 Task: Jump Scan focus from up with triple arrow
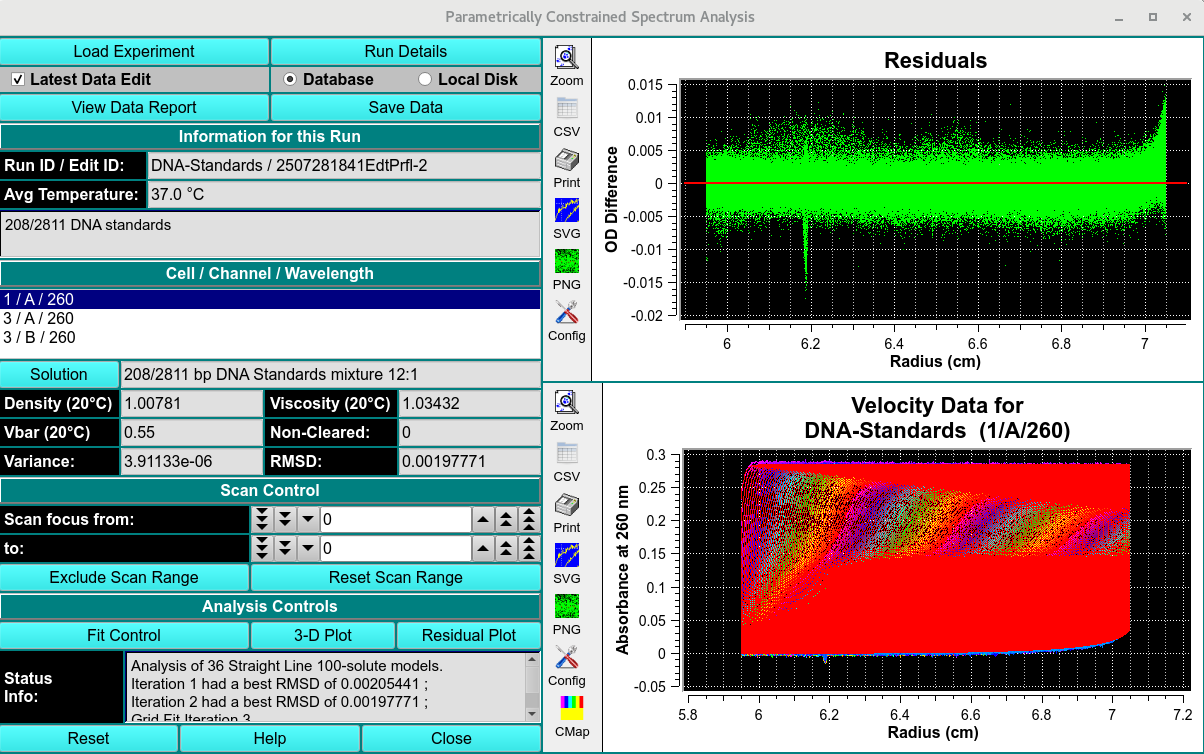tap(529, 520)
